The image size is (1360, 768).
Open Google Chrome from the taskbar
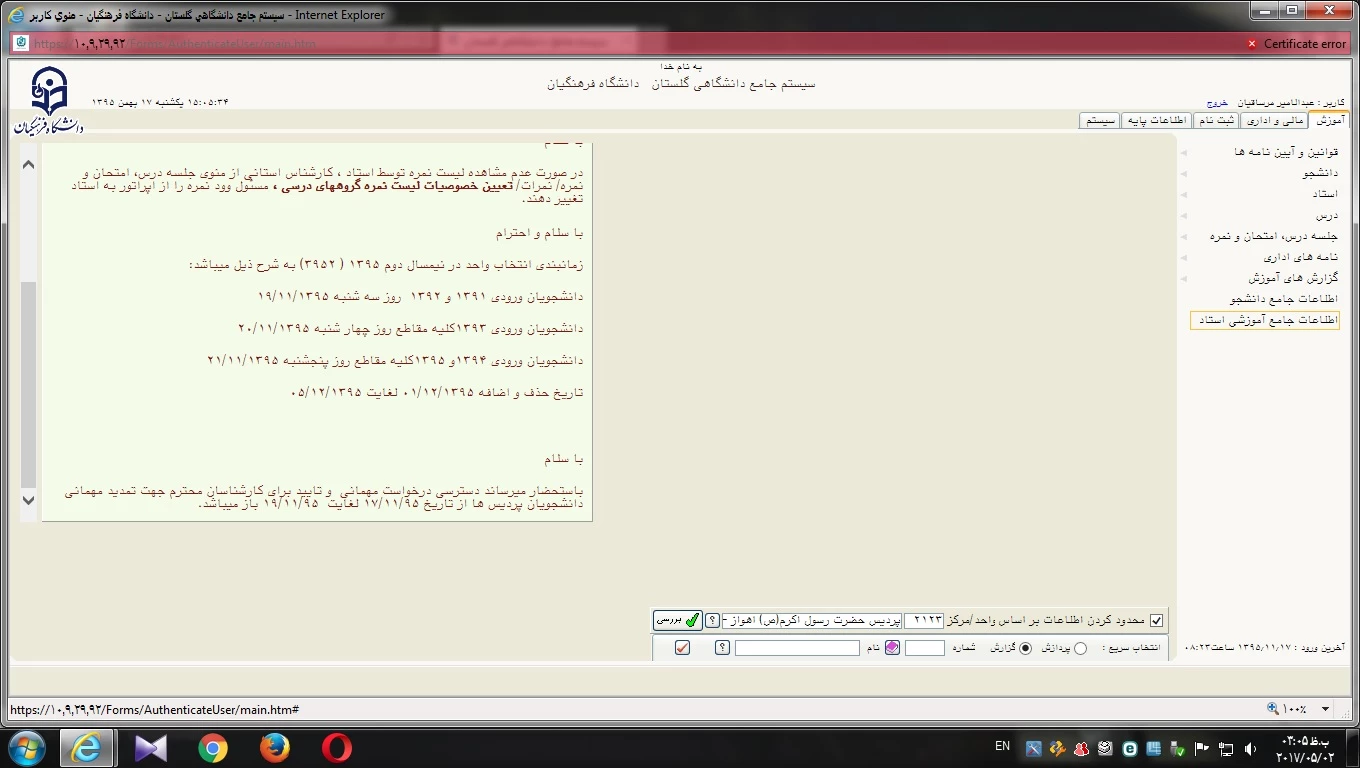(x=212, y=748)
